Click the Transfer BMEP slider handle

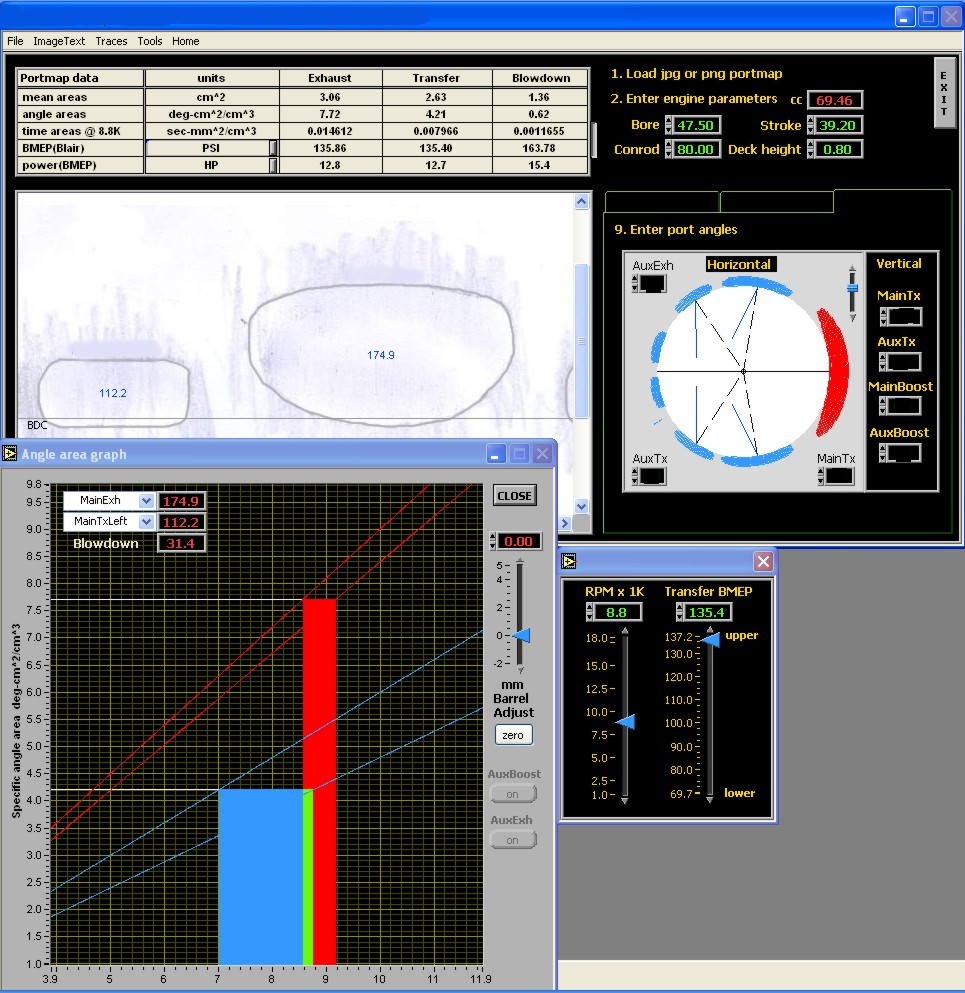[711, 638]
